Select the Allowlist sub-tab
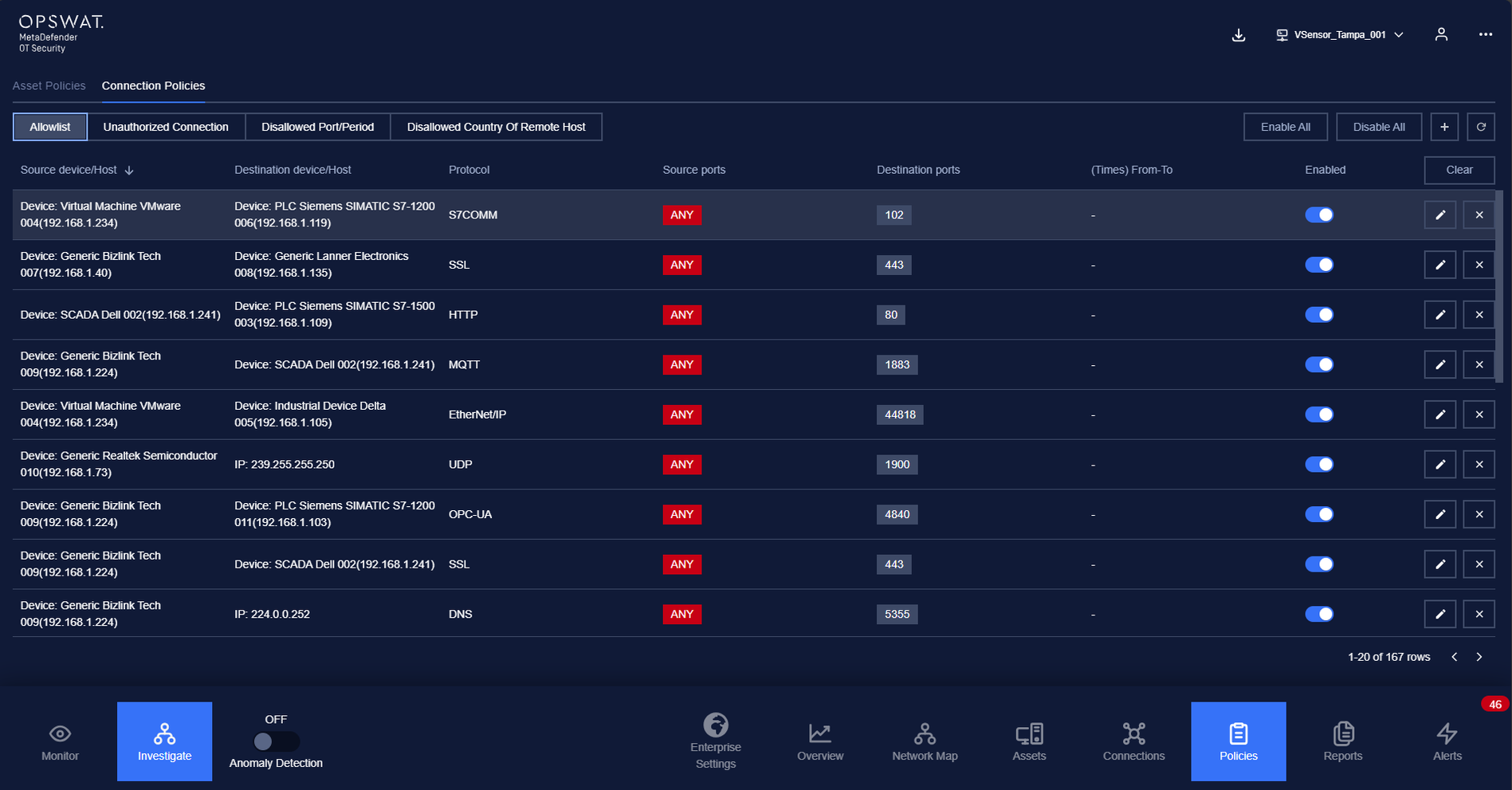The image size is (1512, 790). (x=50, y=127)
